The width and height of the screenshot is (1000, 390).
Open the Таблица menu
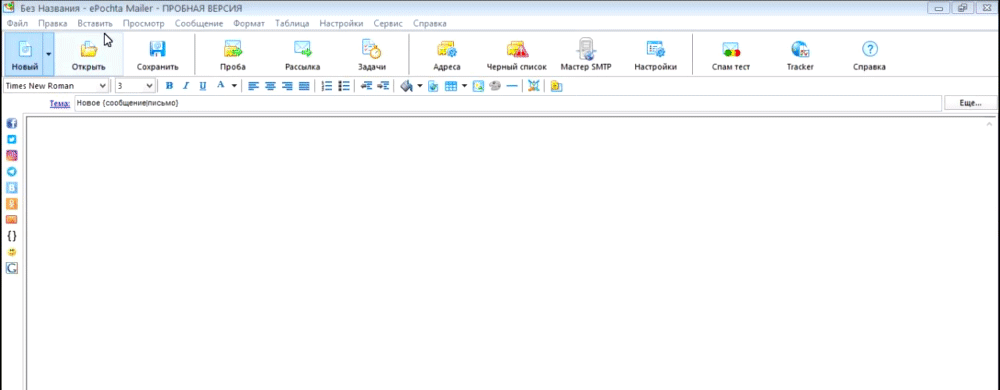coord(292,24)
